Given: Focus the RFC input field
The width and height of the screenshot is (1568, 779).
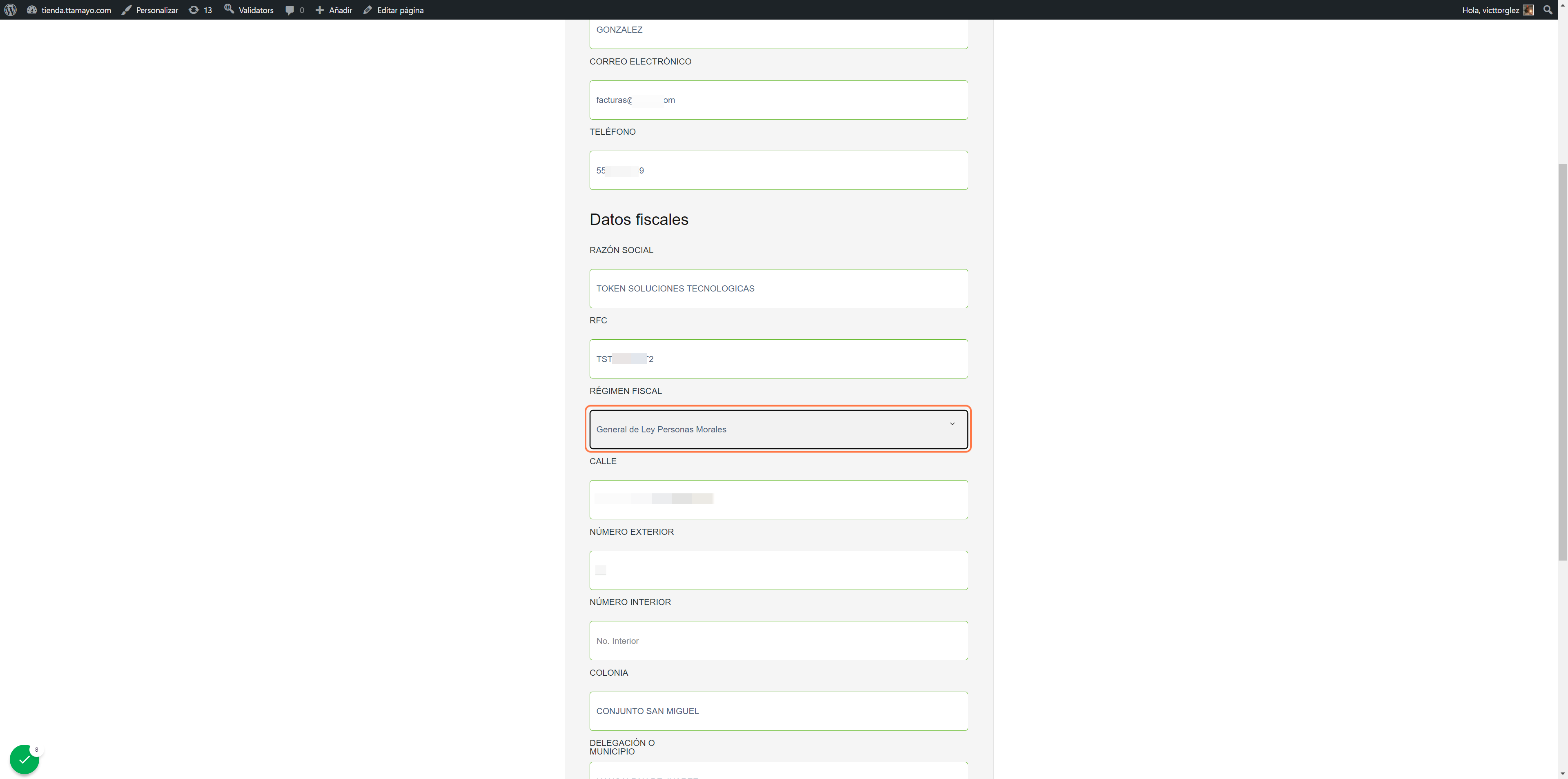Looking at the screenshot, I should [779, 358].
